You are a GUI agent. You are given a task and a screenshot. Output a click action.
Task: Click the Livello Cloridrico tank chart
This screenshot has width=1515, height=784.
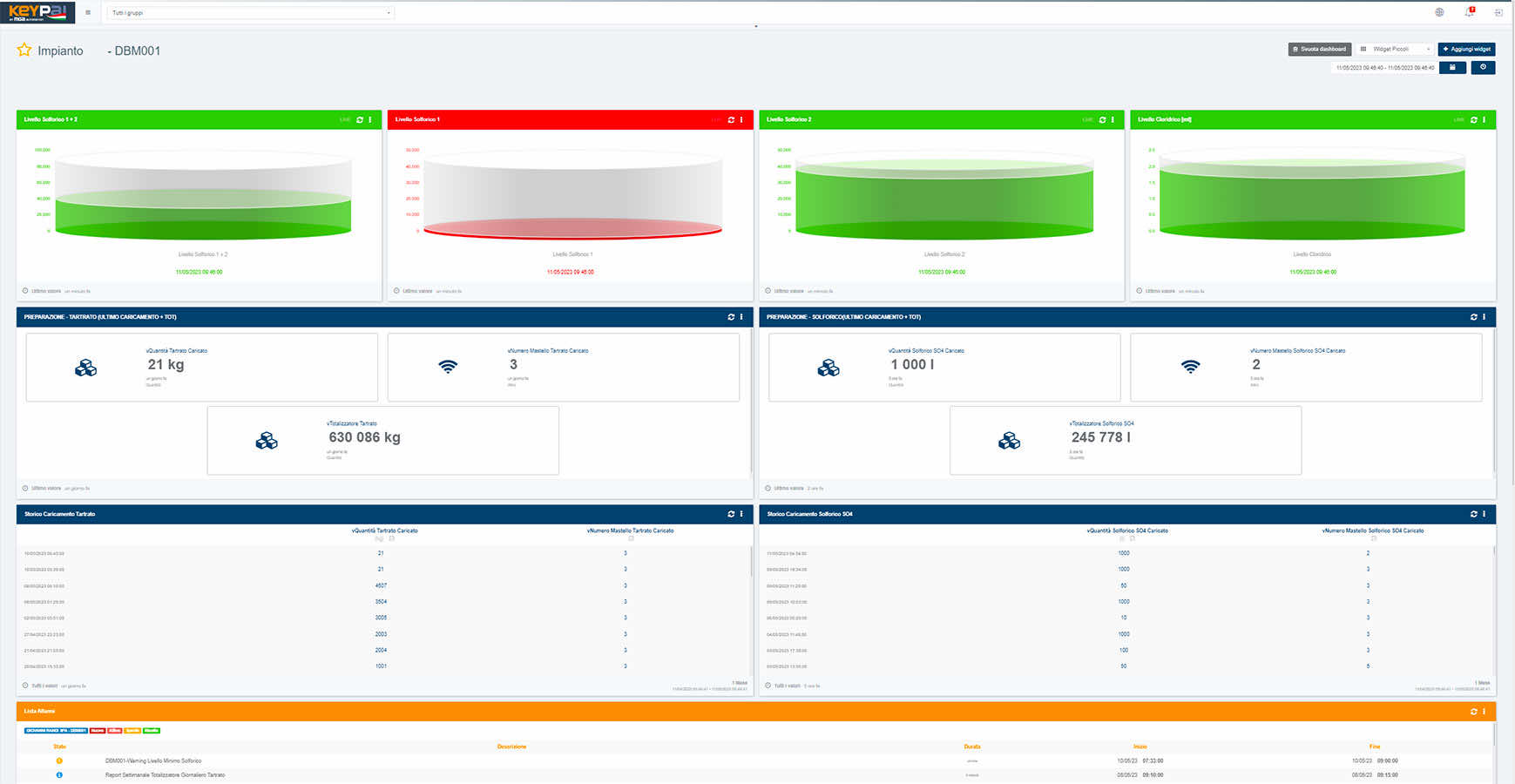[x=1312, y=193]
